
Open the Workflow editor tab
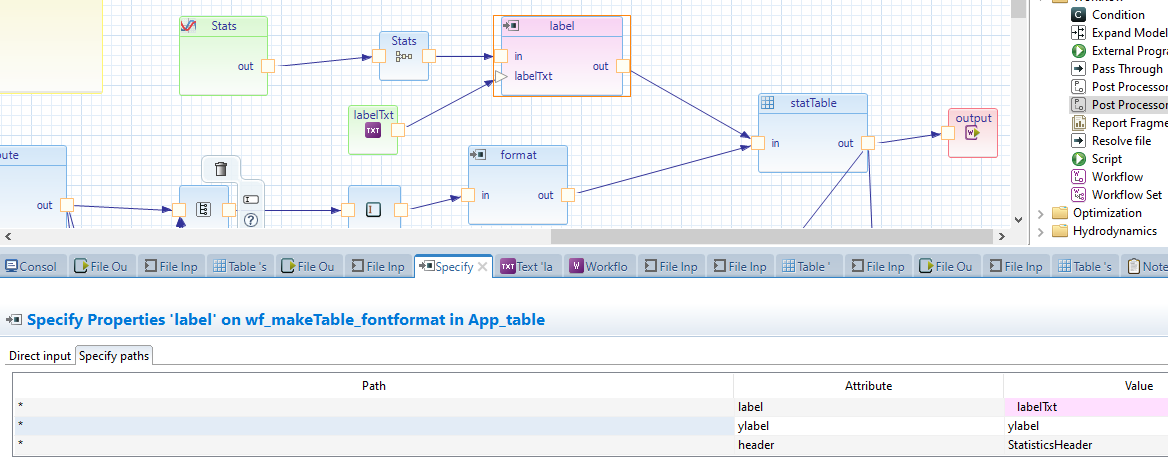598,267
